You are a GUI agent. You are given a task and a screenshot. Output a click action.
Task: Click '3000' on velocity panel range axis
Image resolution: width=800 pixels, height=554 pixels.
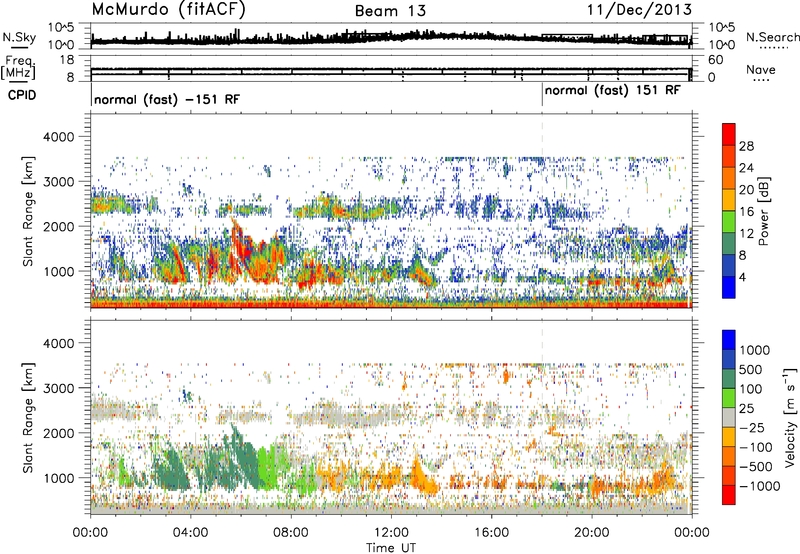(58, 388)
